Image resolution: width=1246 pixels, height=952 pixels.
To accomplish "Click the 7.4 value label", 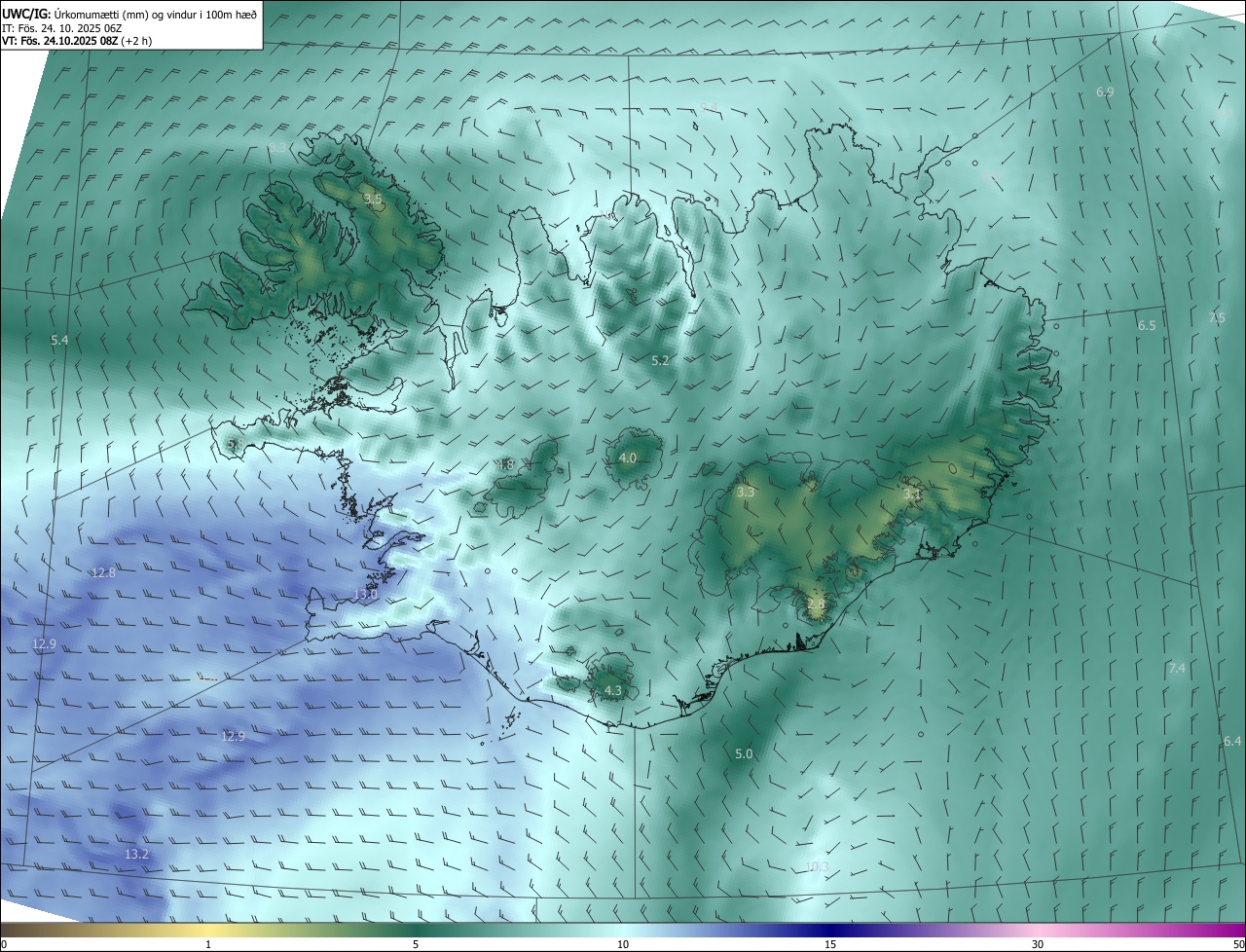I will [1177, 668].
